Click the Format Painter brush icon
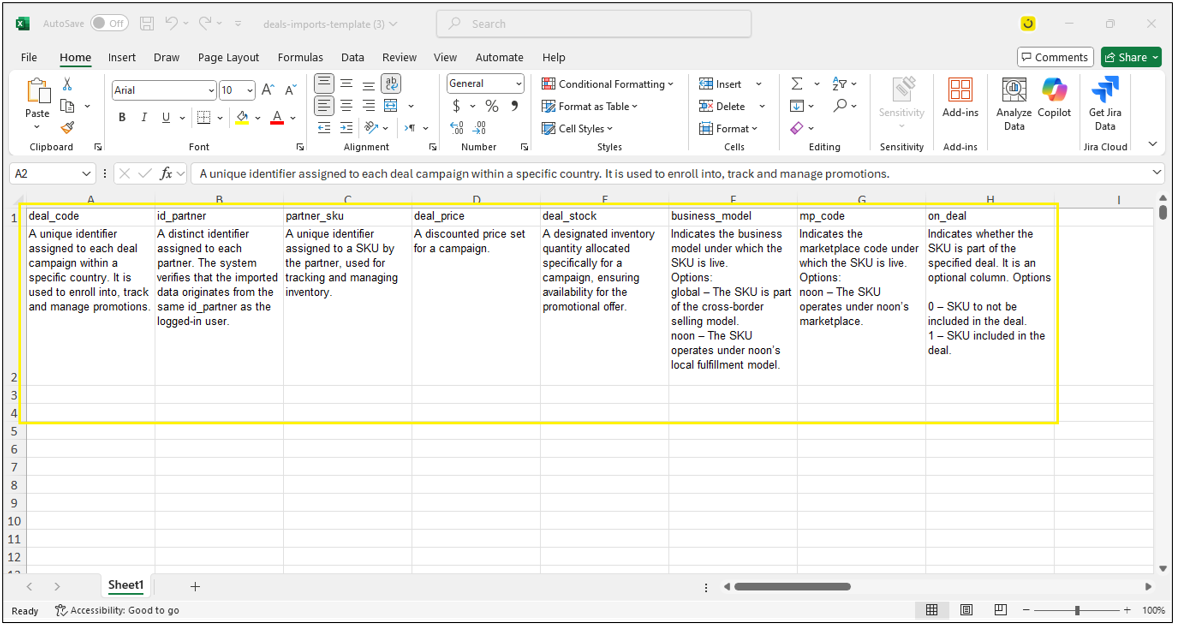 click(67, 128)
